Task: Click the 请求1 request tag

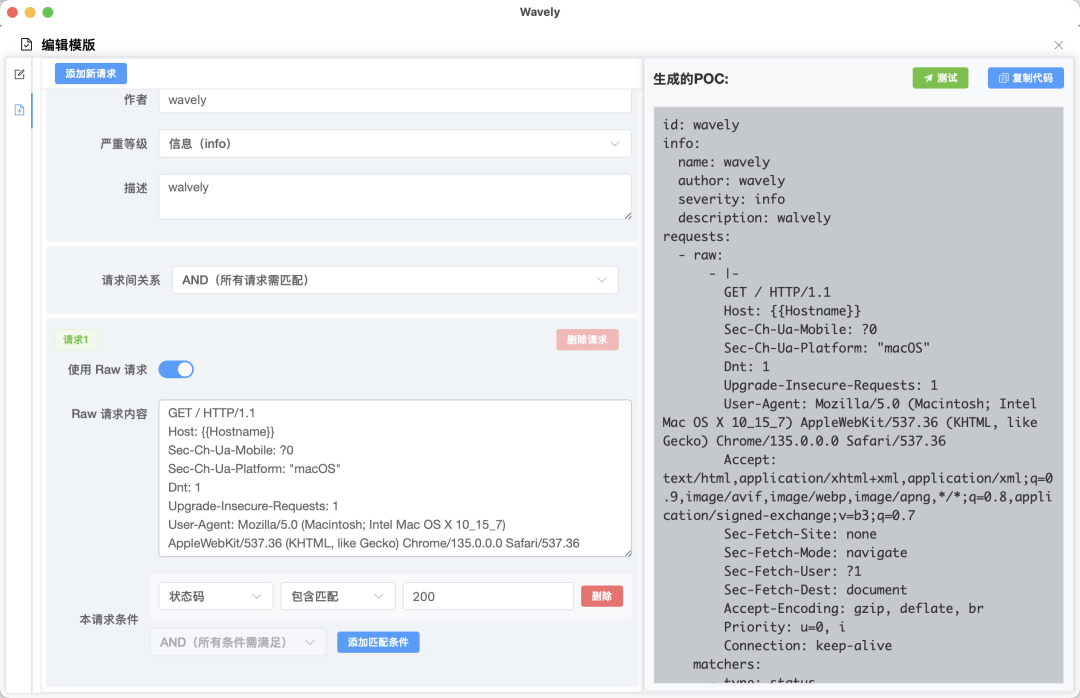Action: 76,340
